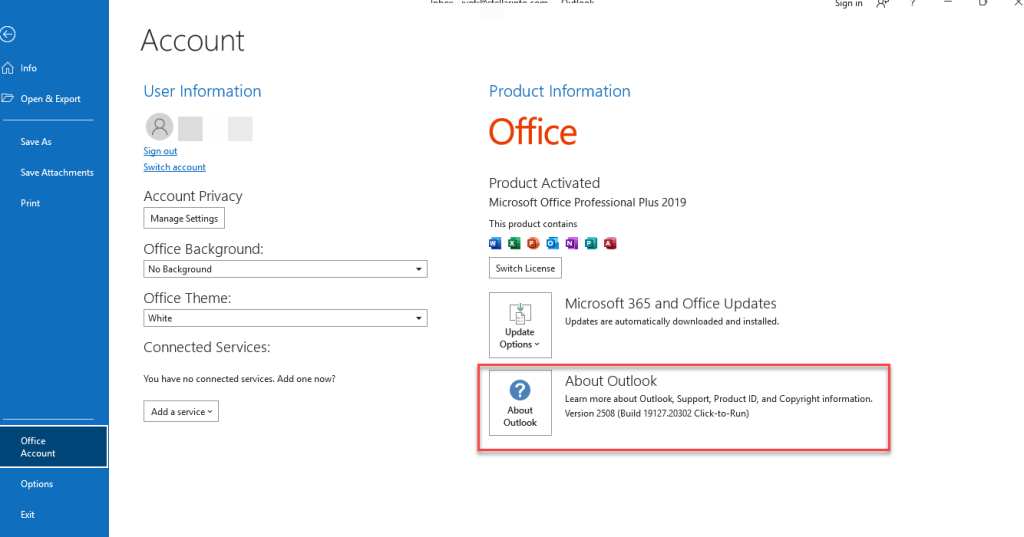Screen dimensions: 1024x537
Task: Expand the Office Theme dropdown
Action: (285, 318)
